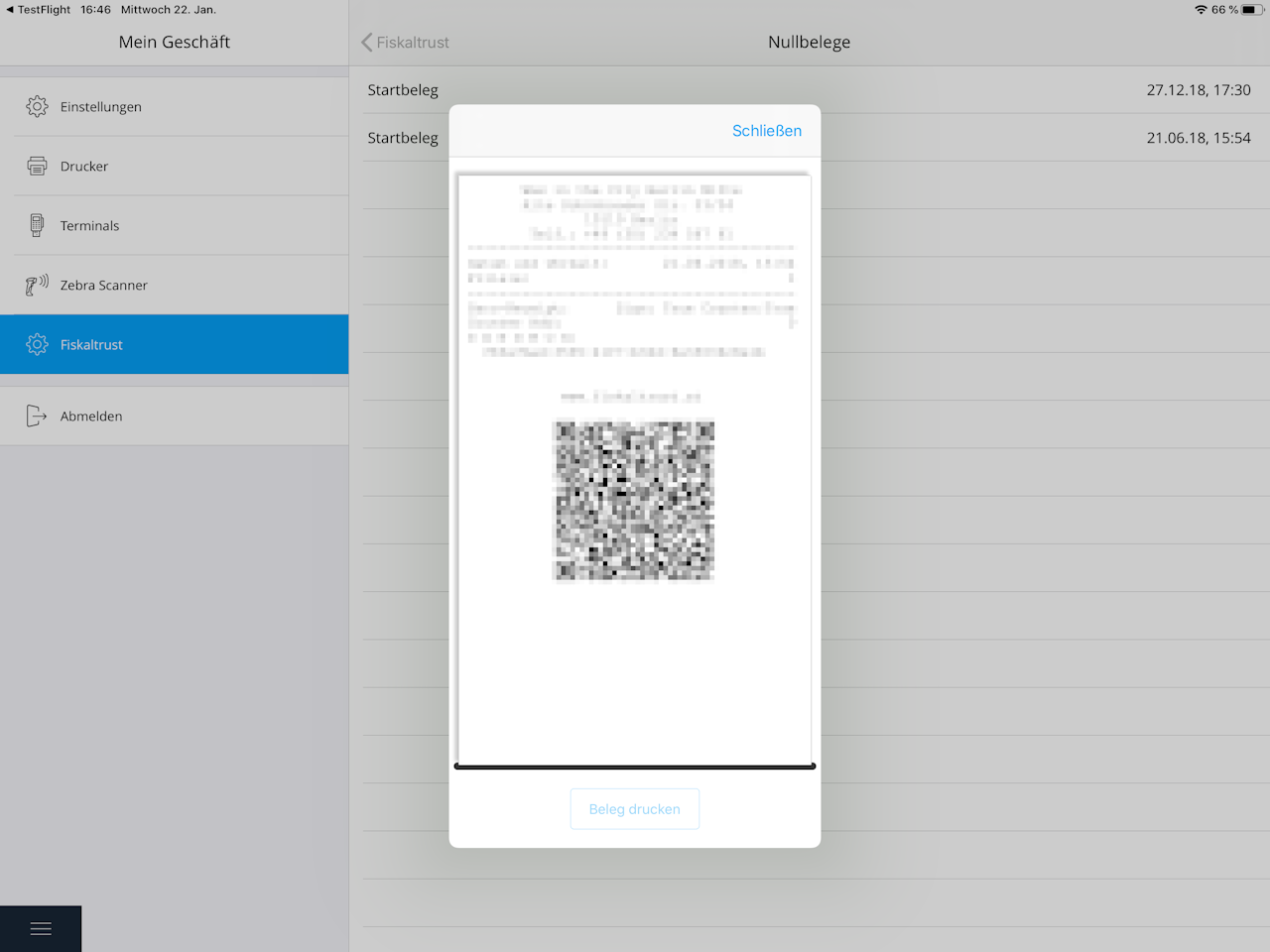Click the QR code on the receipt
Viewport: 1270px width, 952px height.
tap(634, 501)
